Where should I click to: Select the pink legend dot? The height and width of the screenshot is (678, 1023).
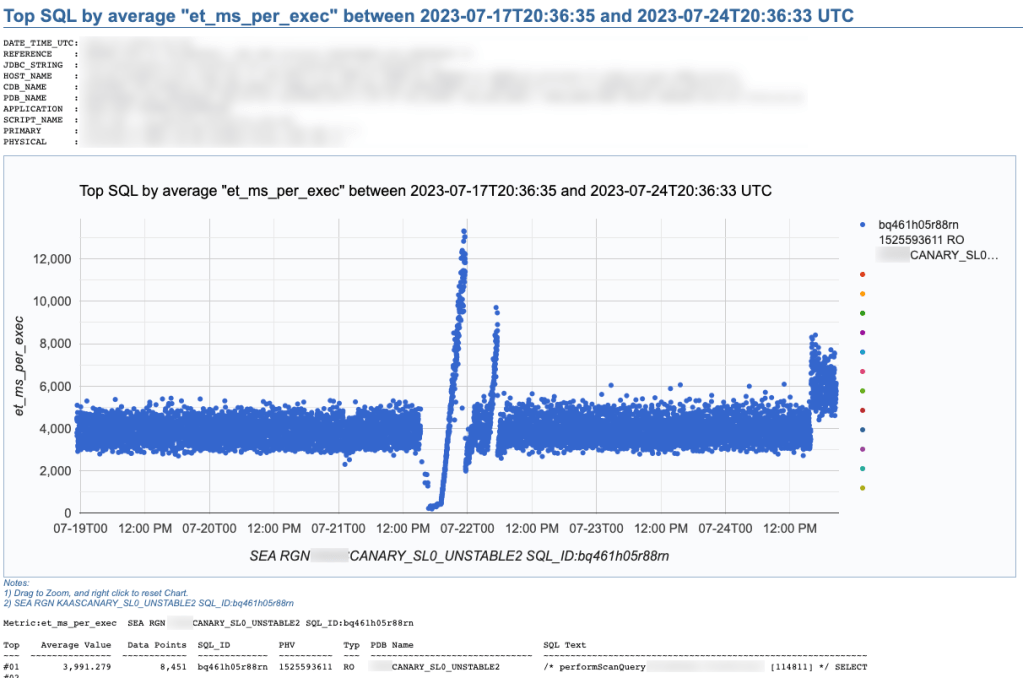862,371
